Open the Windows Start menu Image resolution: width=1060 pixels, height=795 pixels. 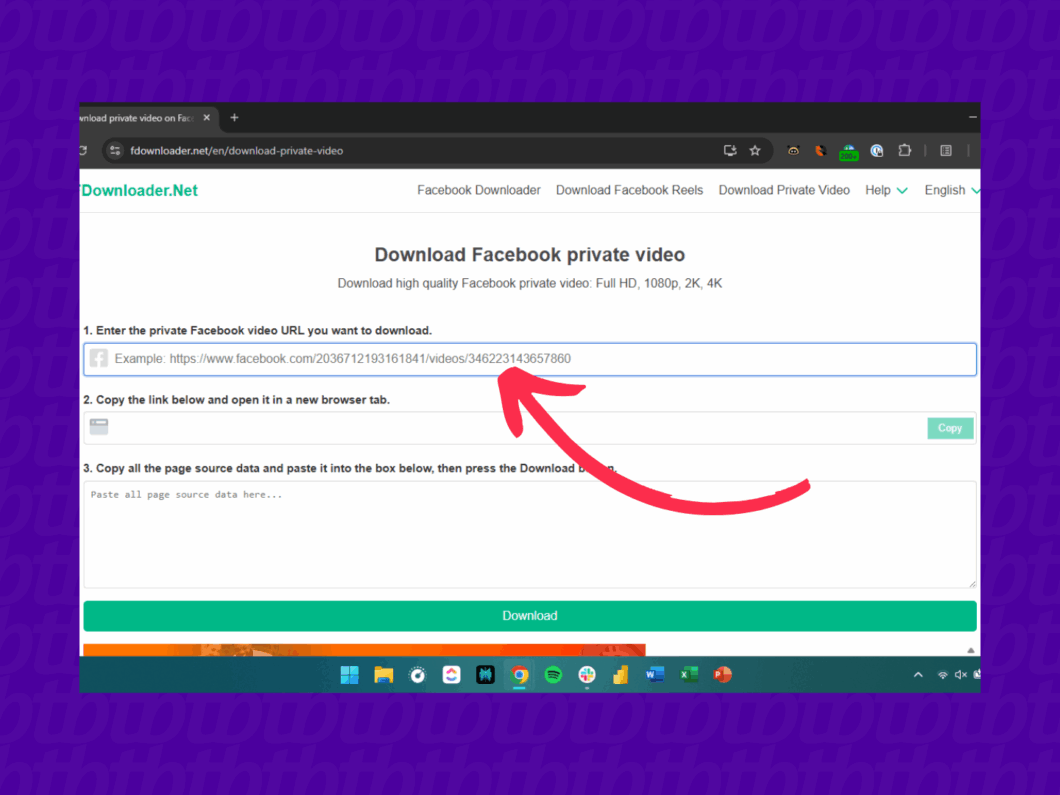[x=350, y=675]
